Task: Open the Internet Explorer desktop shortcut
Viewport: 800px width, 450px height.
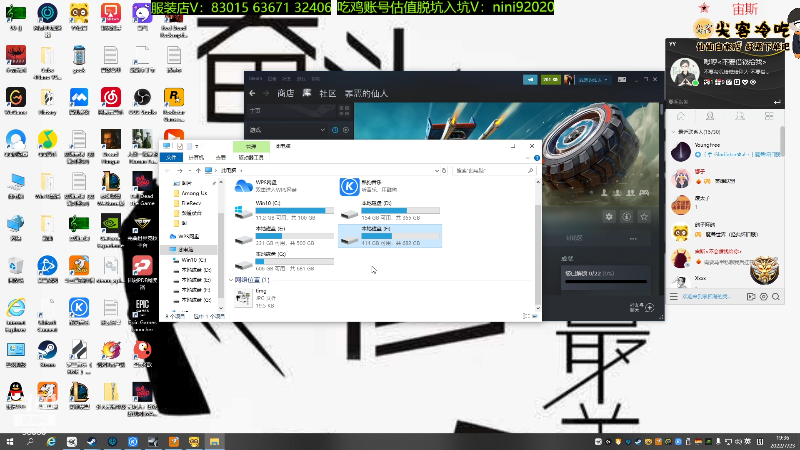Action: 16,315
